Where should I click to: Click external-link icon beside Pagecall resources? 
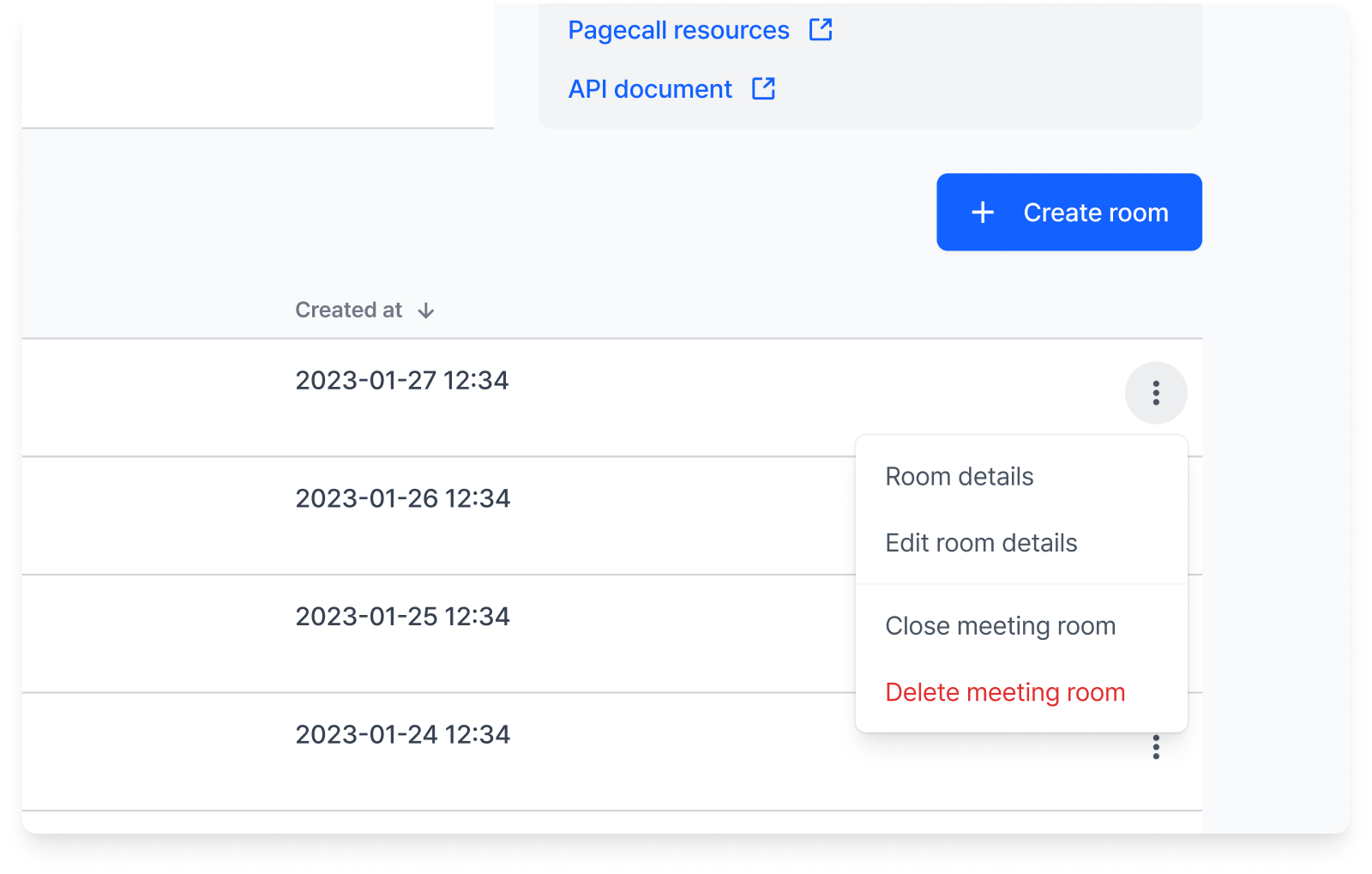click(x=821, y=30)
